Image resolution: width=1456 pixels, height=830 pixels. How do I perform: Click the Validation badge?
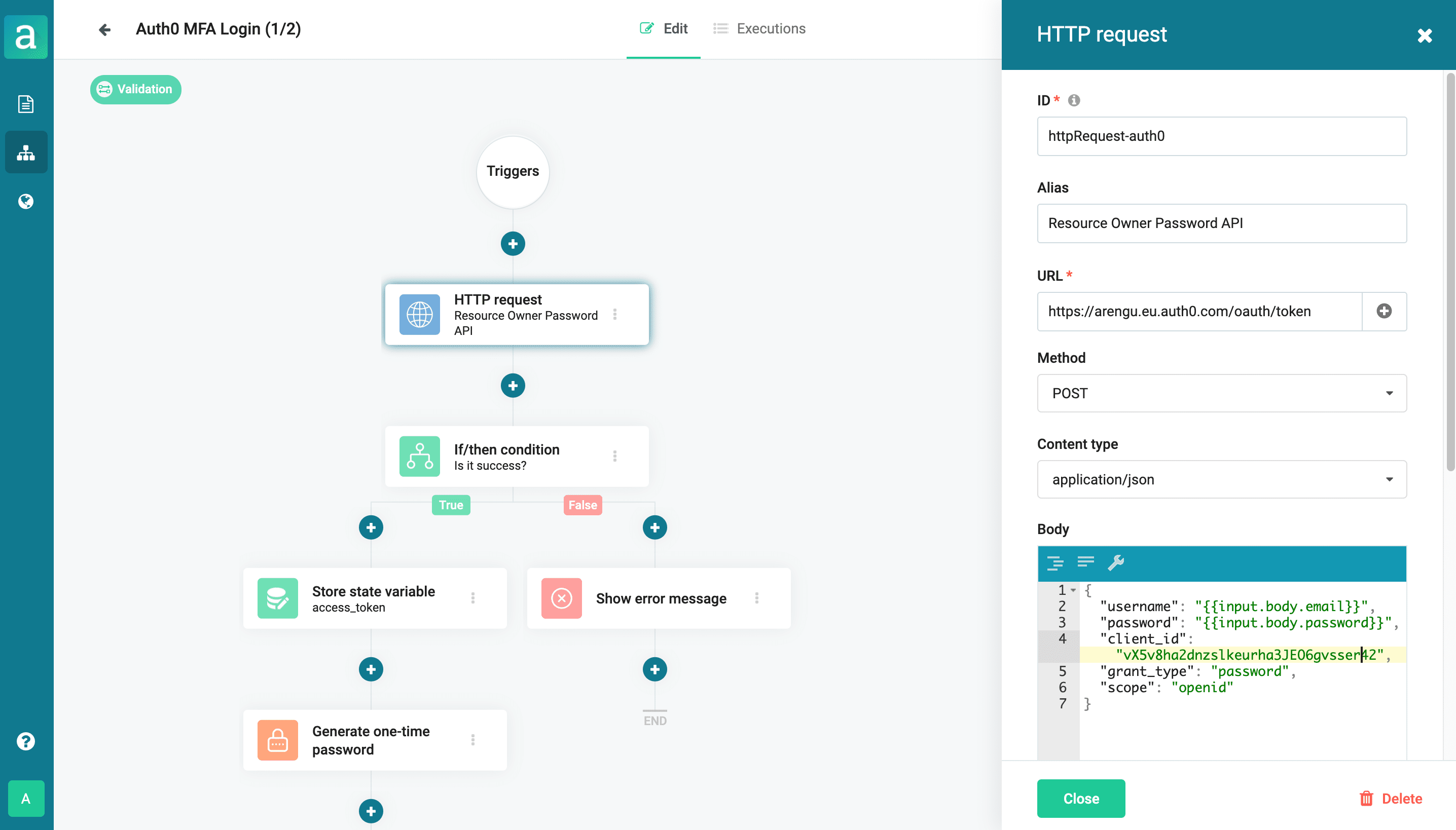tap(135, 90)
